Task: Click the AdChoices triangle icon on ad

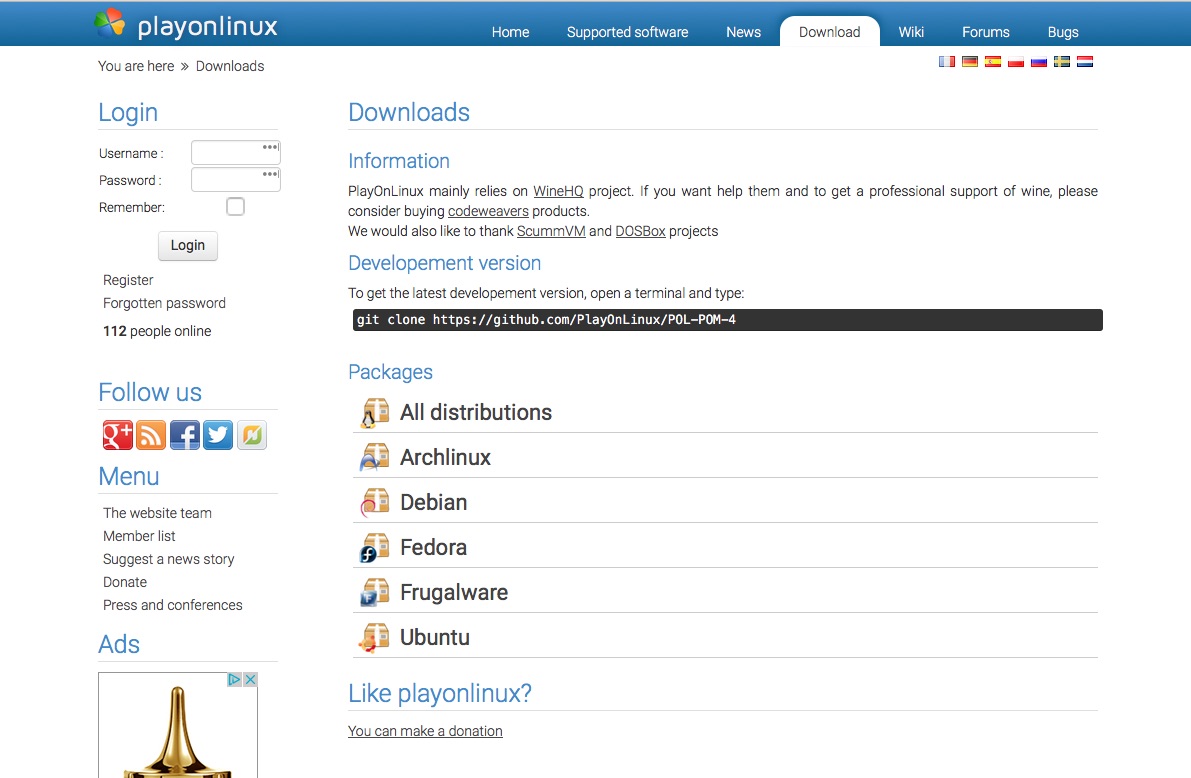Action: tap(235, 679)
